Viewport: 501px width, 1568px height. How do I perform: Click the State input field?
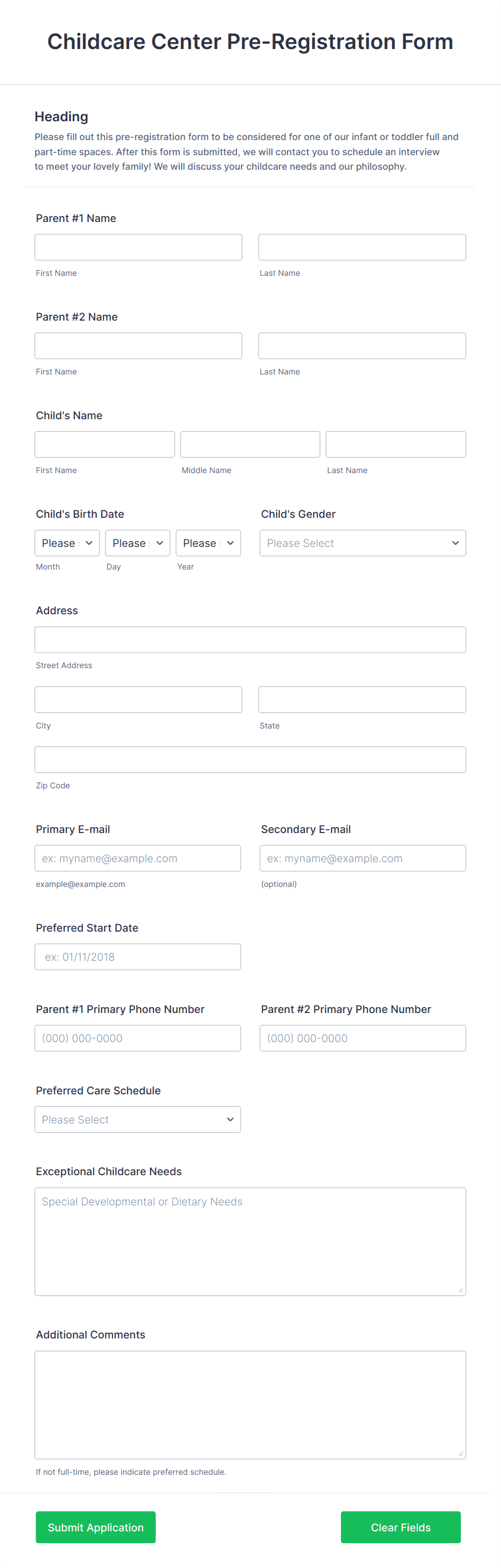[x=361, y=699]
